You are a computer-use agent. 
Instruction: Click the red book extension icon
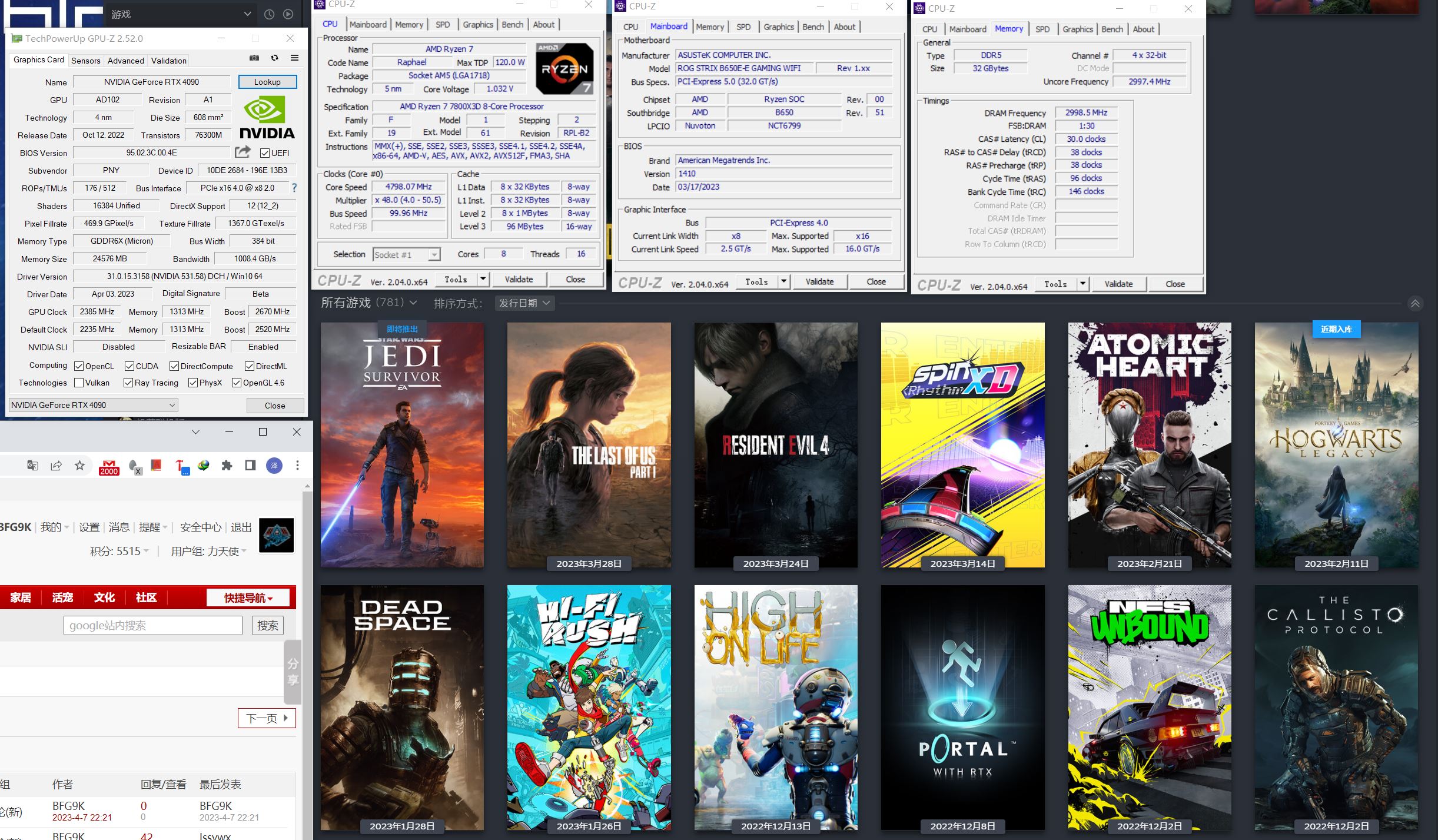(x=156, y=466)
